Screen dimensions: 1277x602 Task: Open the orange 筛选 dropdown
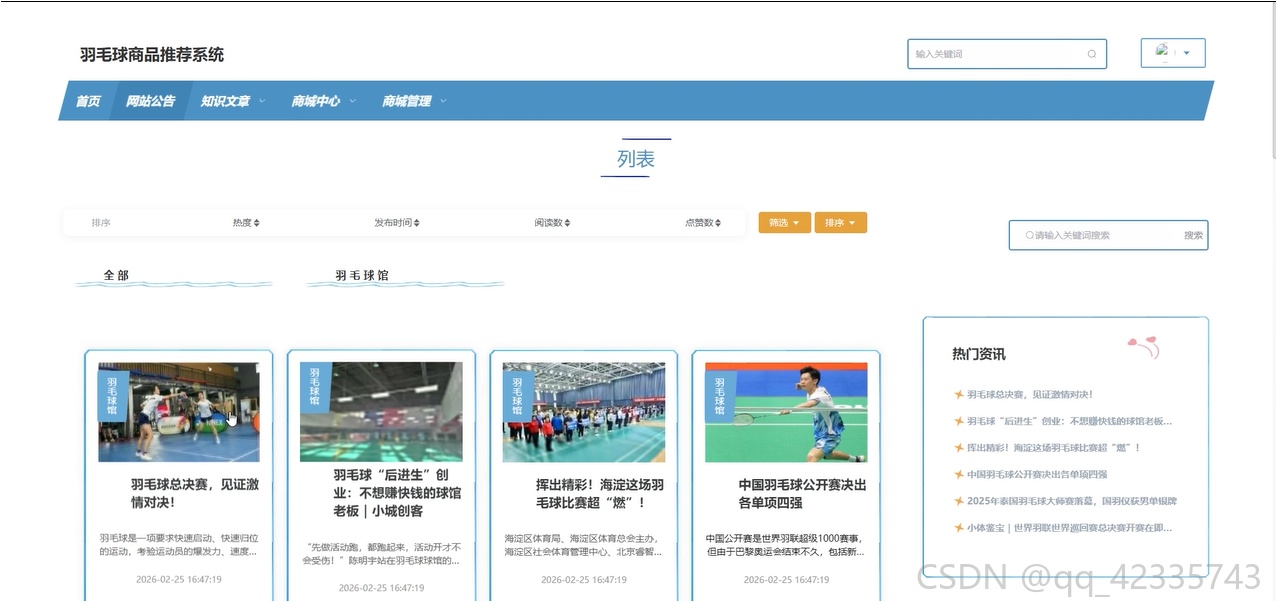[785, 223]
